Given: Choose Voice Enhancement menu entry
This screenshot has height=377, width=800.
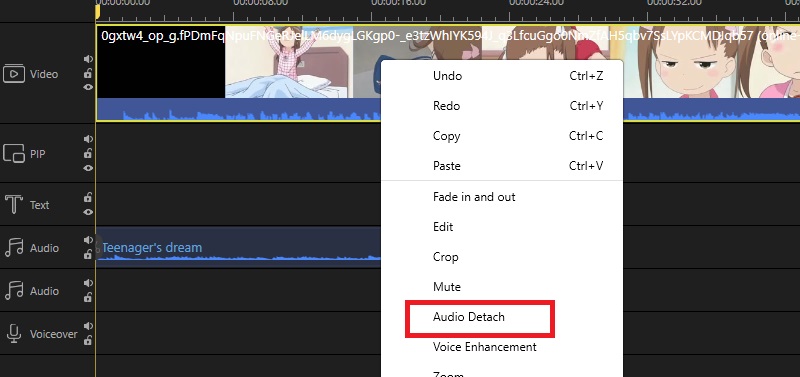Looking at the screenshot, I should [x=502, y=347].
